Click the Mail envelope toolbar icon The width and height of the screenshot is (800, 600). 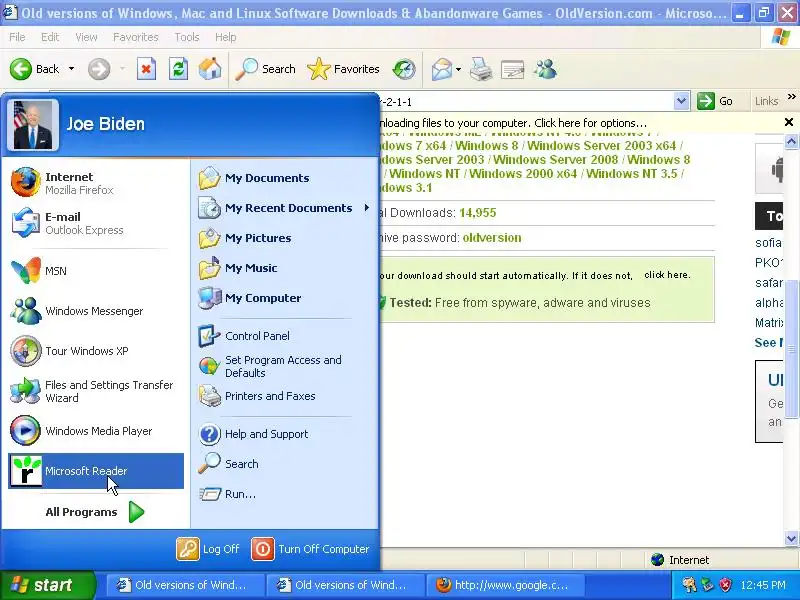441,69
